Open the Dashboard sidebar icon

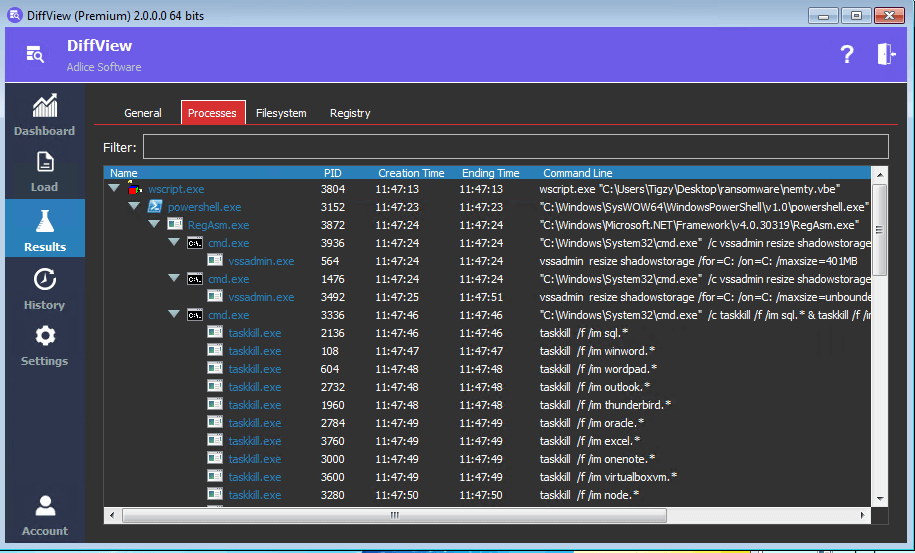[x=44, y=106]
